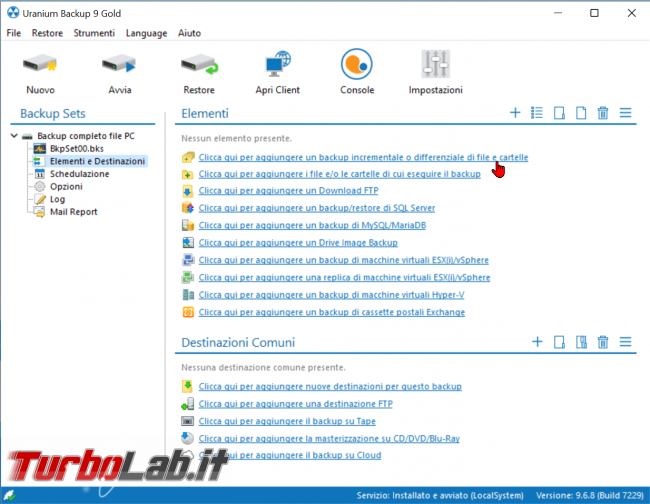Click link to add backup on Tape
This screenshot has height=504, width=650.
287,422
